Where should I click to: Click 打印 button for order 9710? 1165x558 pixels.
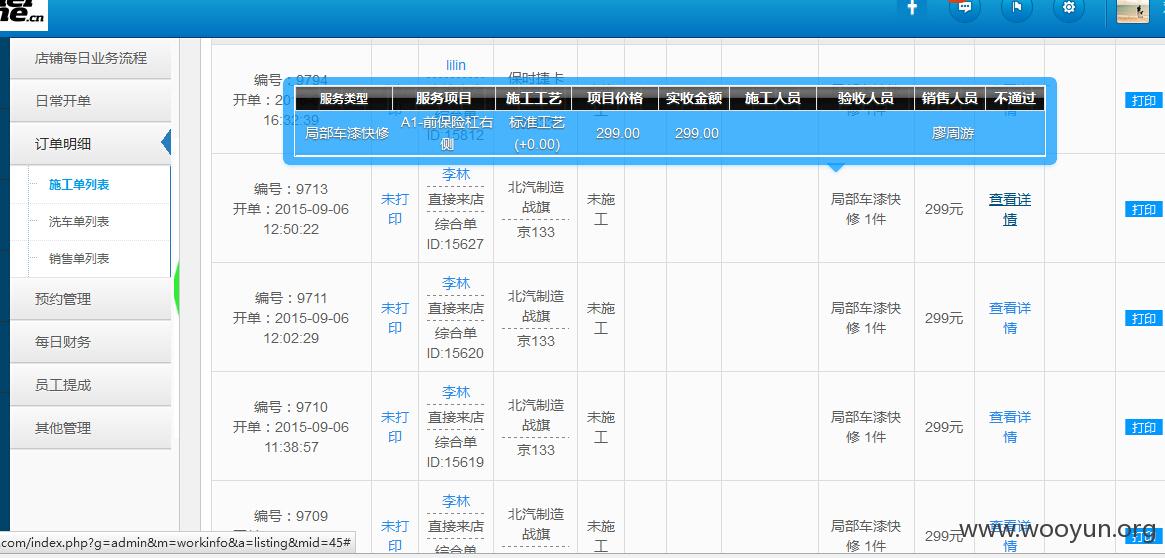(1143, 427)
